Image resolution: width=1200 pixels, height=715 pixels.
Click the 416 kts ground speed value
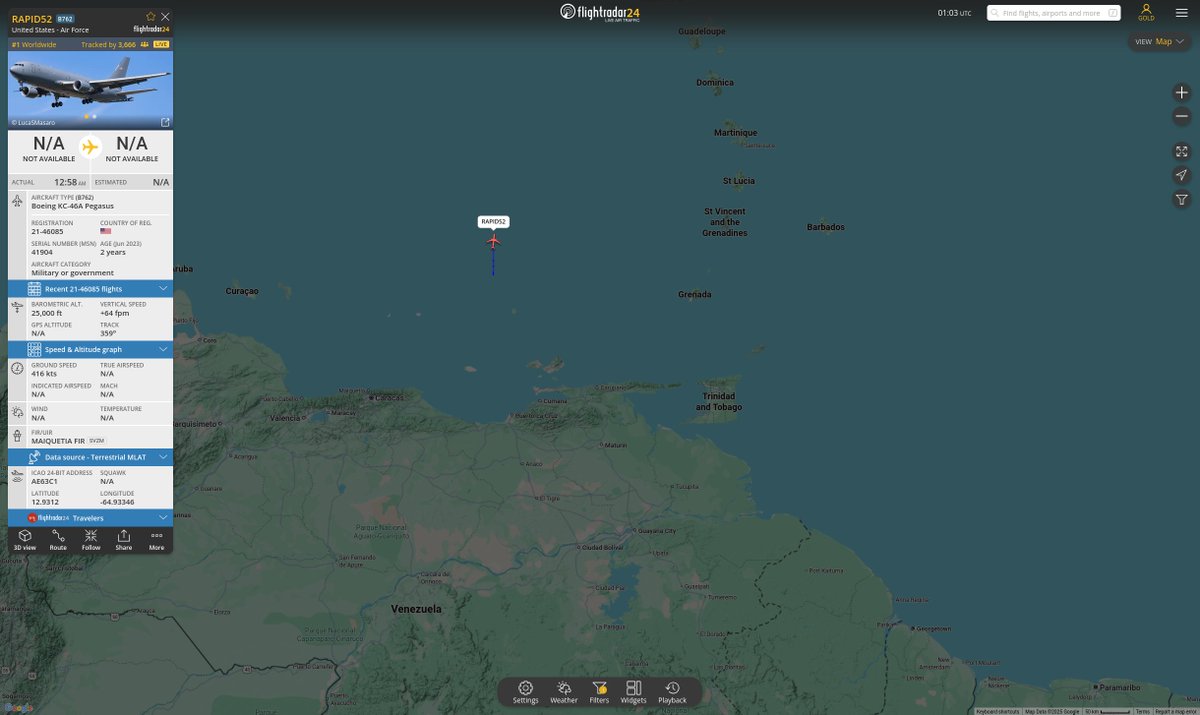pyautogui.click(x=45, y=373)
